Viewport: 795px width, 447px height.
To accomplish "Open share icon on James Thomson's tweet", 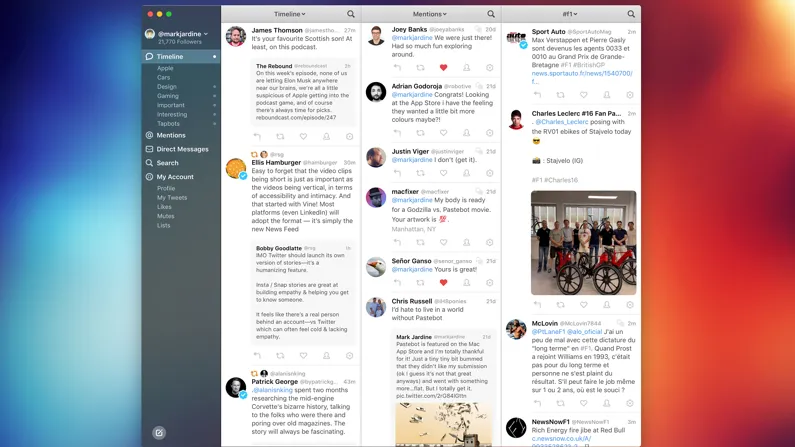I will click(327, 136).
